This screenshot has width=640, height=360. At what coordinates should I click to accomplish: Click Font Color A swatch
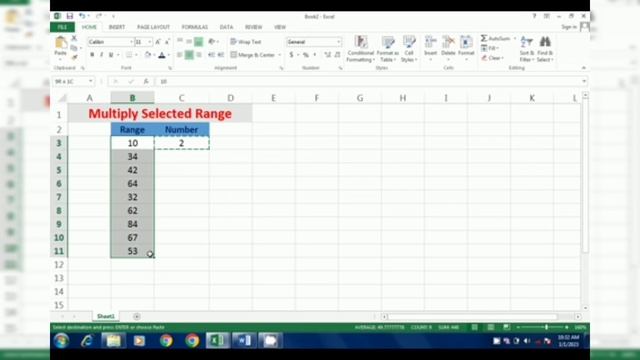(x=162, y=55)
